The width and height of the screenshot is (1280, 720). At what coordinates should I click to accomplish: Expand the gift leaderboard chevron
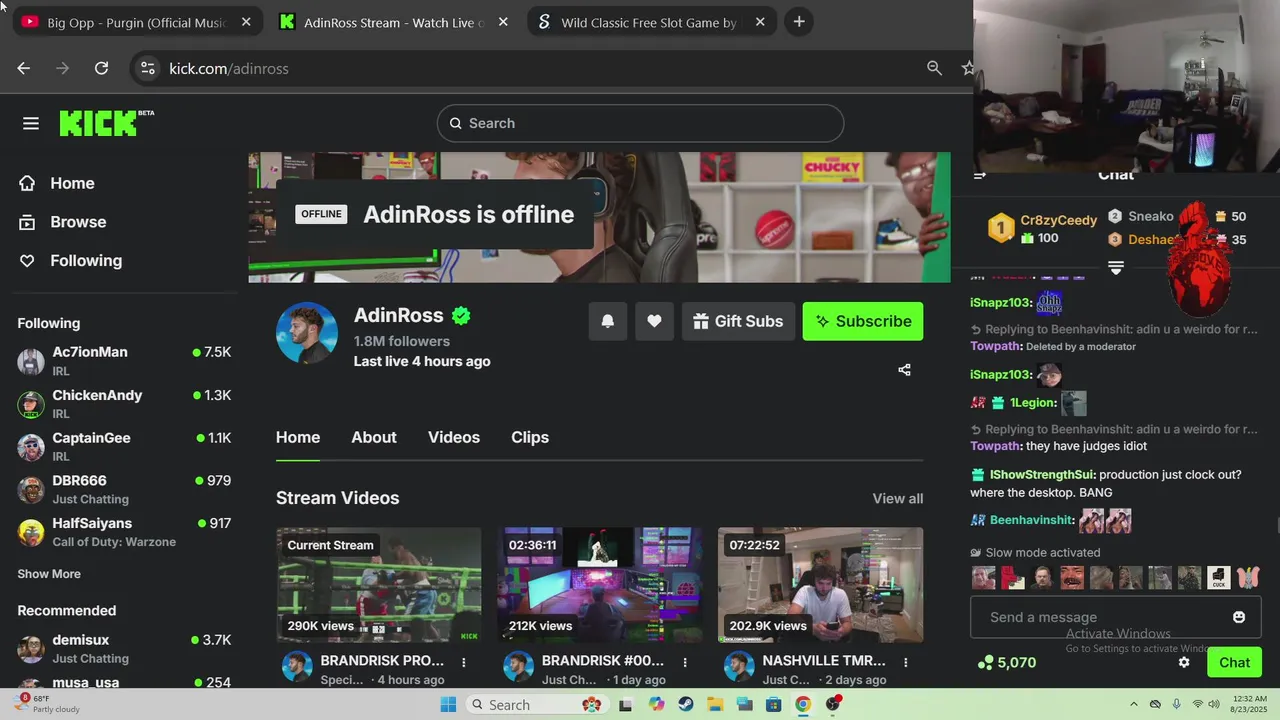click(x=1116, y=268)
